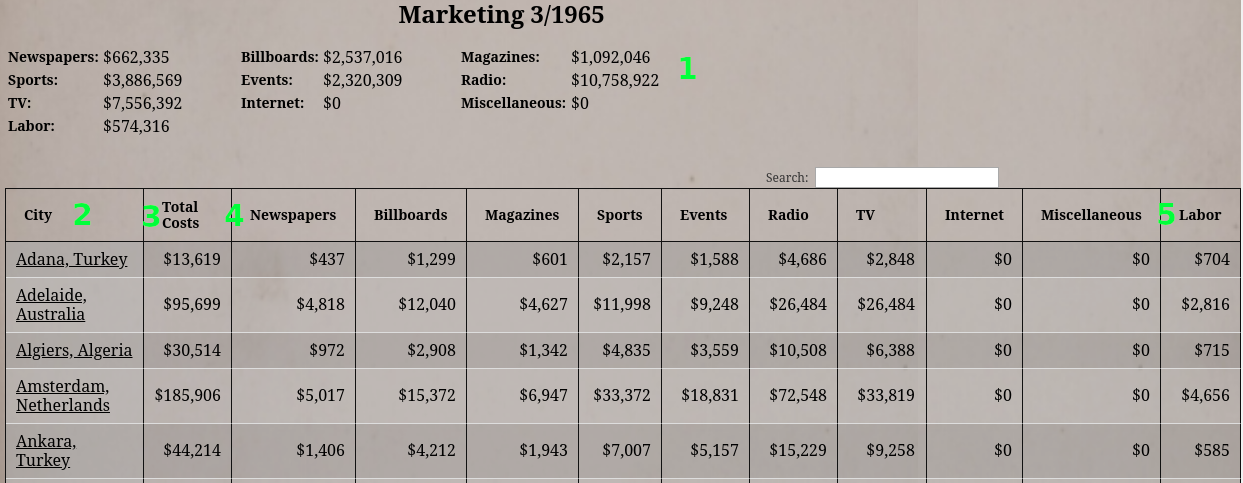Open the Algiers, Algeria city link
The image size is (1243, 483).
[x=74, y=350]
